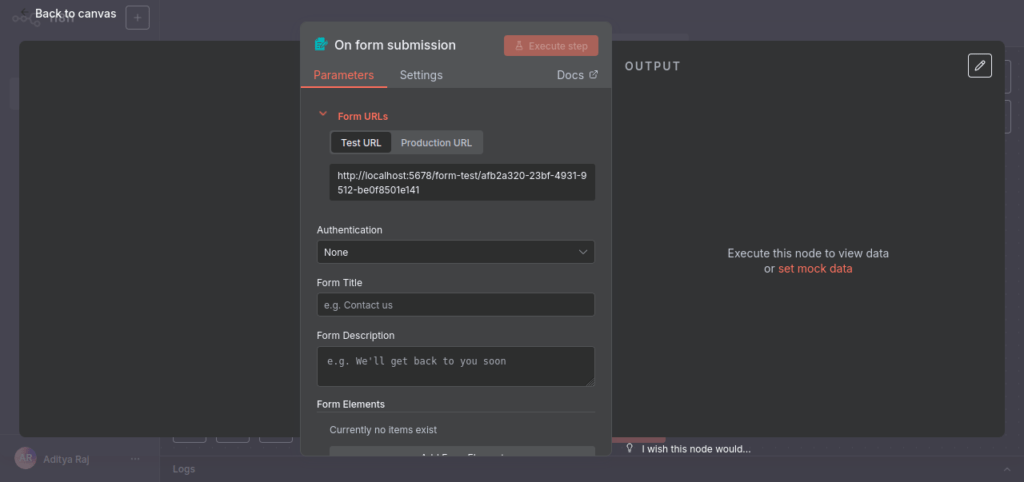
Task: Click the lightbulb 'I wish this node would' icon
Action: [x=629, y=449]
